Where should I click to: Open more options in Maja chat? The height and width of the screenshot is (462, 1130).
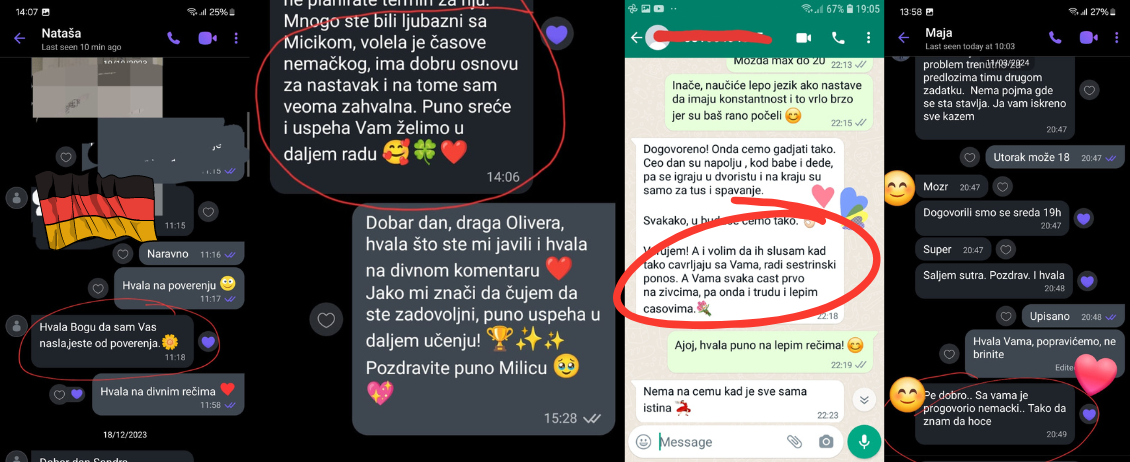coord(1118,38)
